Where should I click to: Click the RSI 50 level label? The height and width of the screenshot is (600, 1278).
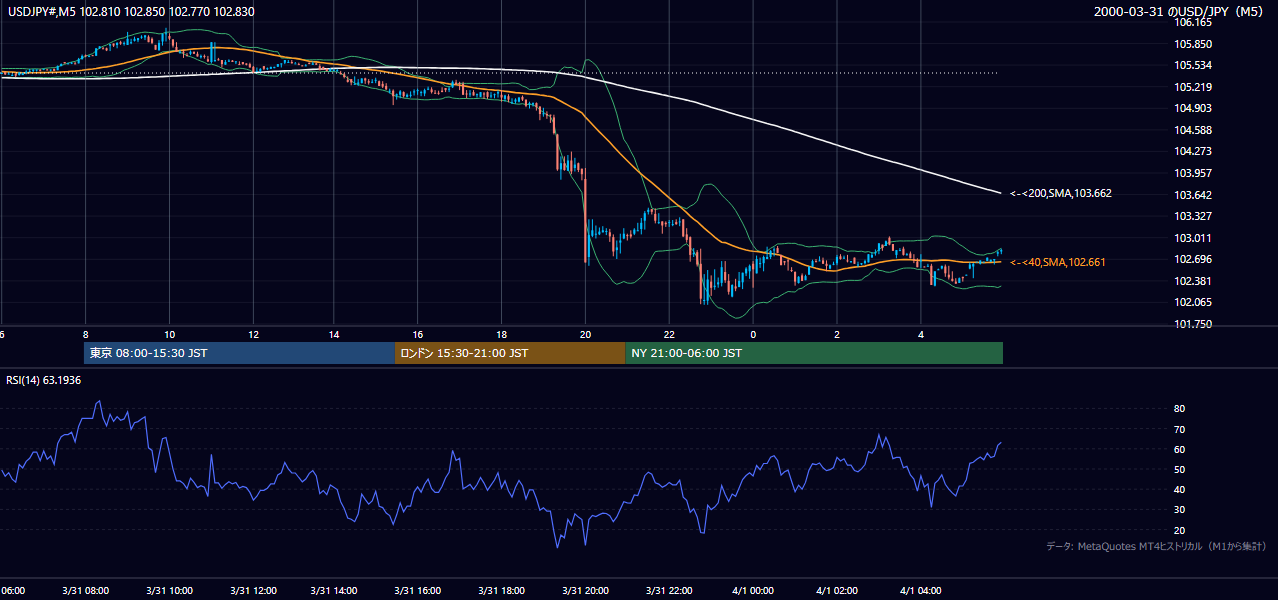[x=1179, y=469]
